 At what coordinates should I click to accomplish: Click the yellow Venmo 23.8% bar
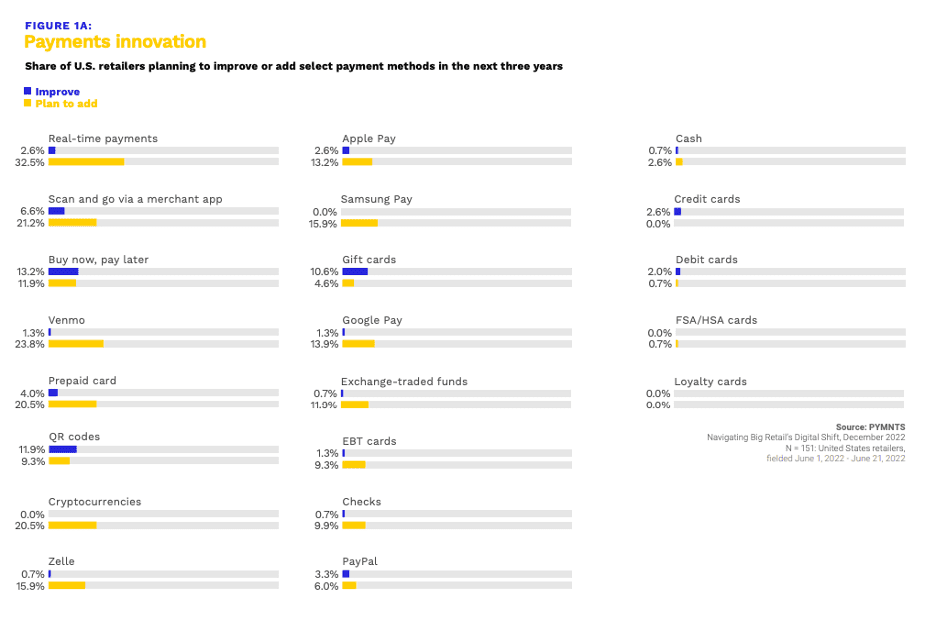click(x=76, y=344)
